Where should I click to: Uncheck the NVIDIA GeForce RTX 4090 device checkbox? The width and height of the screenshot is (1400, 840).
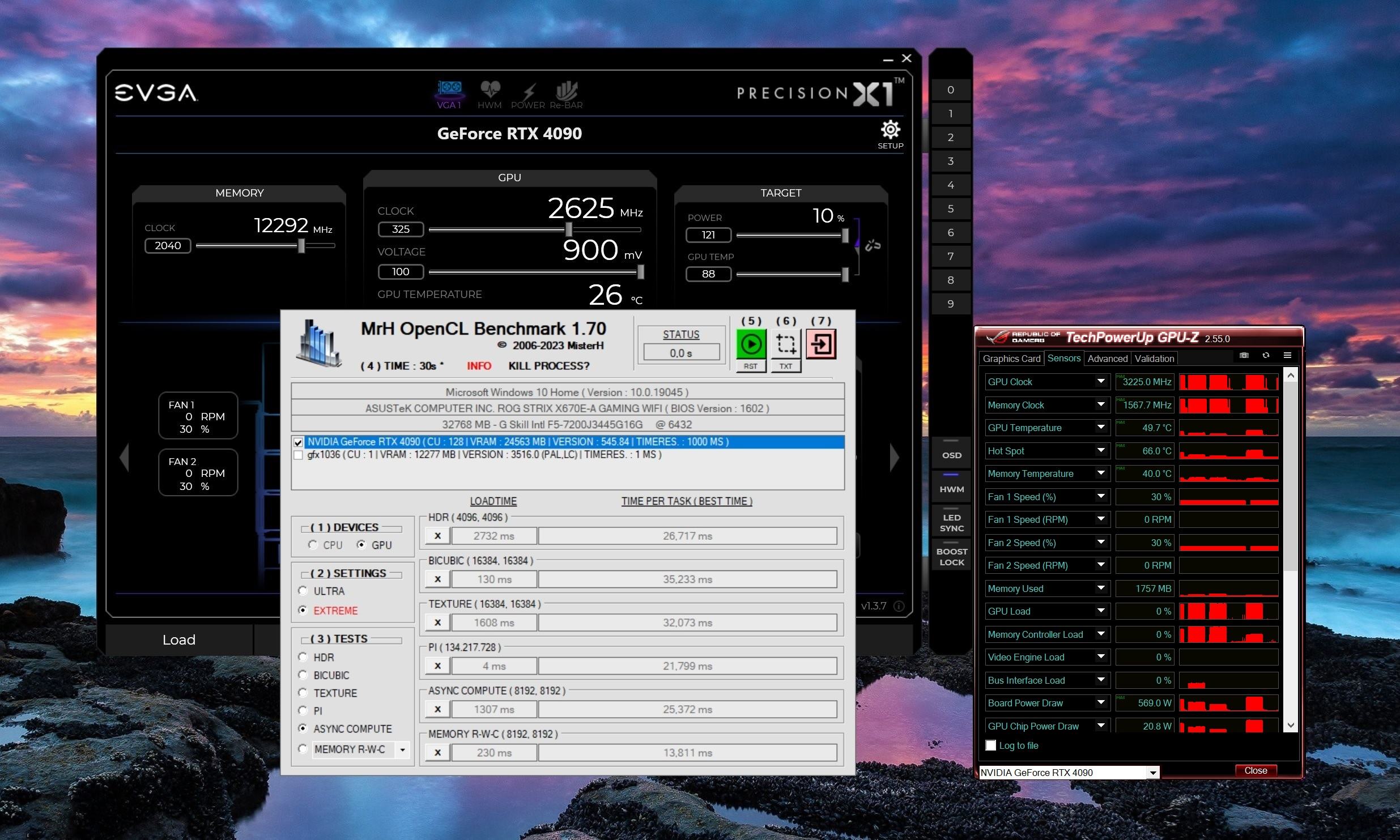(x=298, y=442)
